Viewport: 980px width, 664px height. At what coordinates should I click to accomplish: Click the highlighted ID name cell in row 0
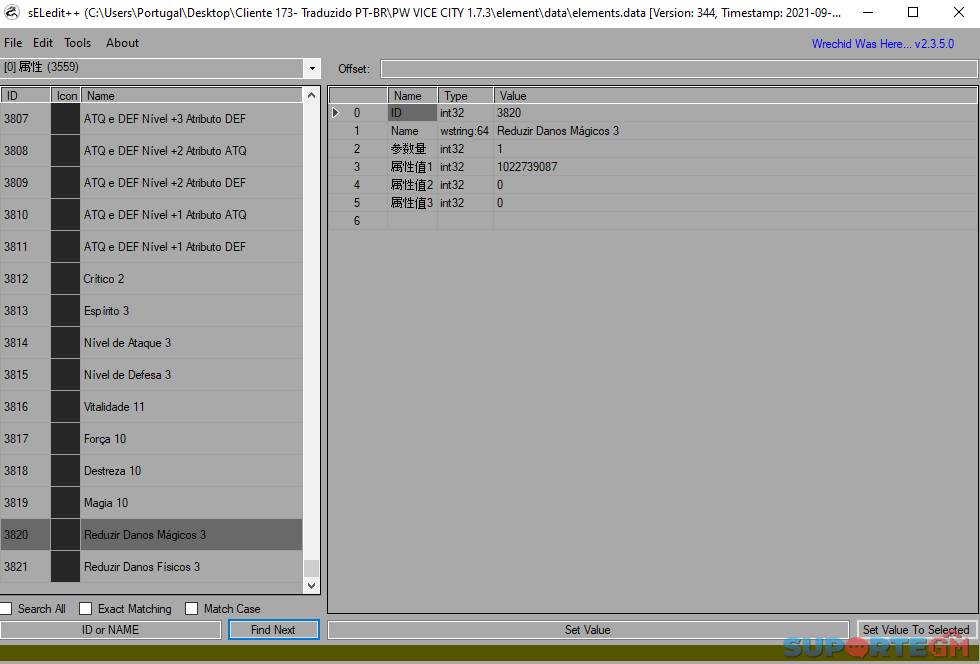(x=412, y=113)
